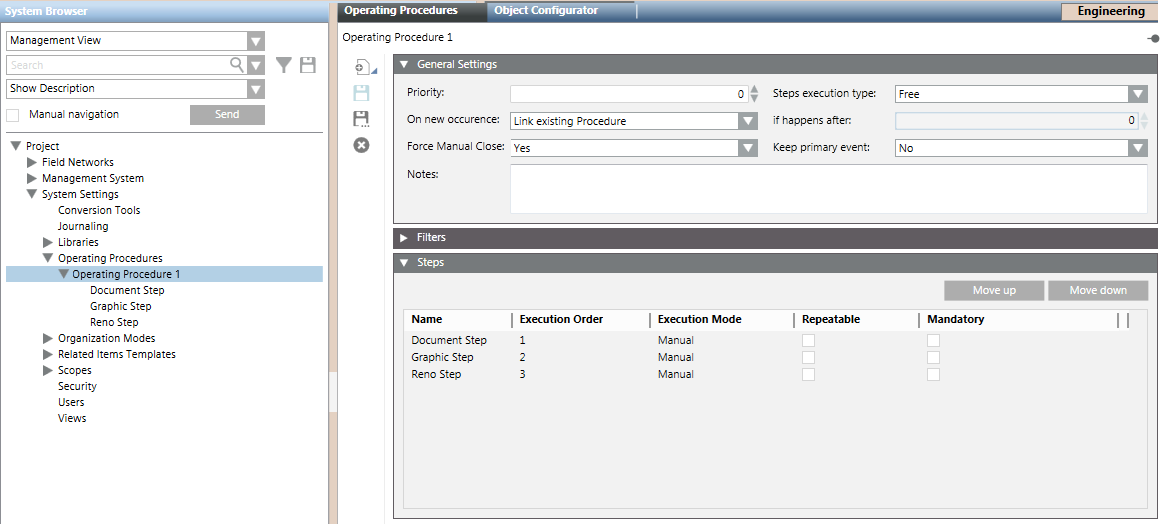Click the magnifier icon in search box
Image resolution: width=1166 pixels, height=529 pixels.
tap(237, 65)
